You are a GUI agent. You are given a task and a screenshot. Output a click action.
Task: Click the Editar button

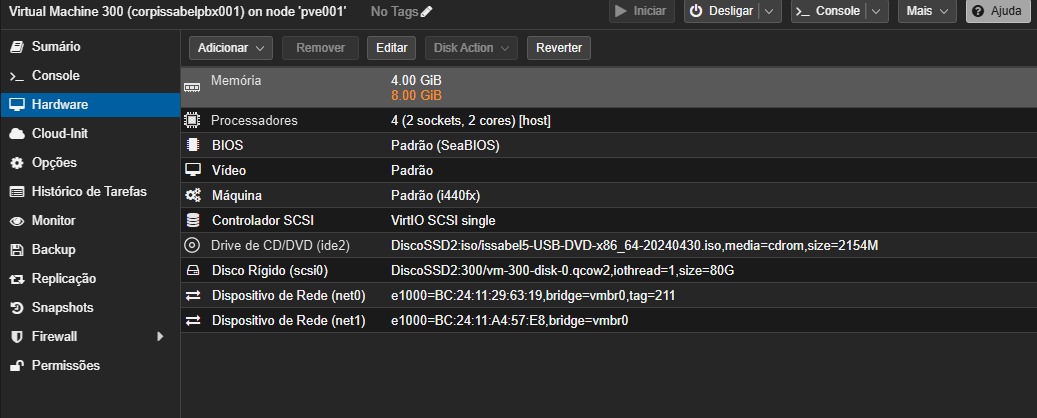tap(392, 48)
